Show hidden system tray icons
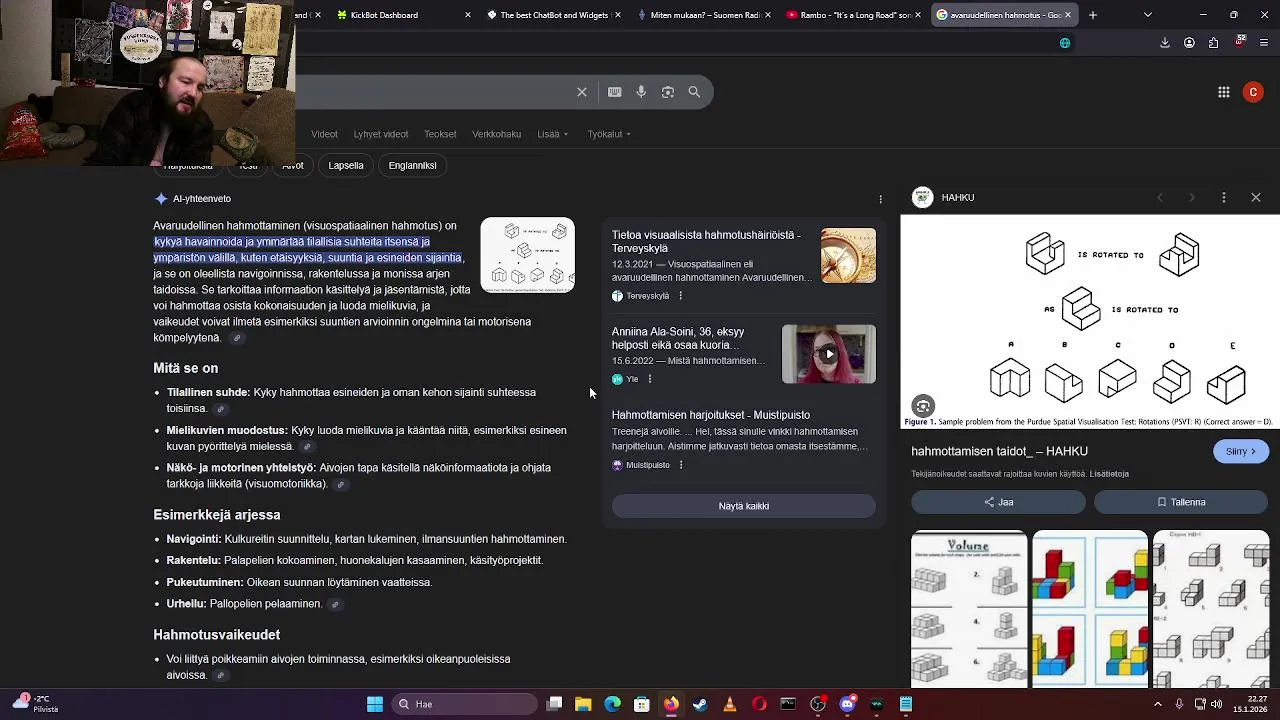 pos(1158,704)
